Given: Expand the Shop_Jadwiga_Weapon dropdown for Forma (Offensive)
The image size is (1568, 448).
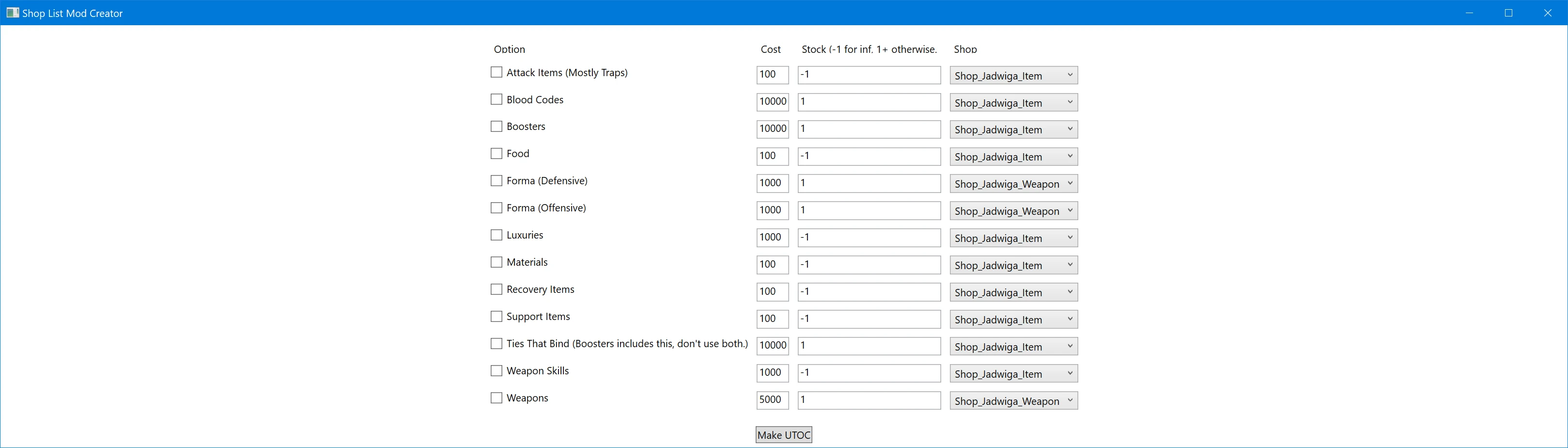Looking at the screenshot, I should click(x=1013, y=210).
